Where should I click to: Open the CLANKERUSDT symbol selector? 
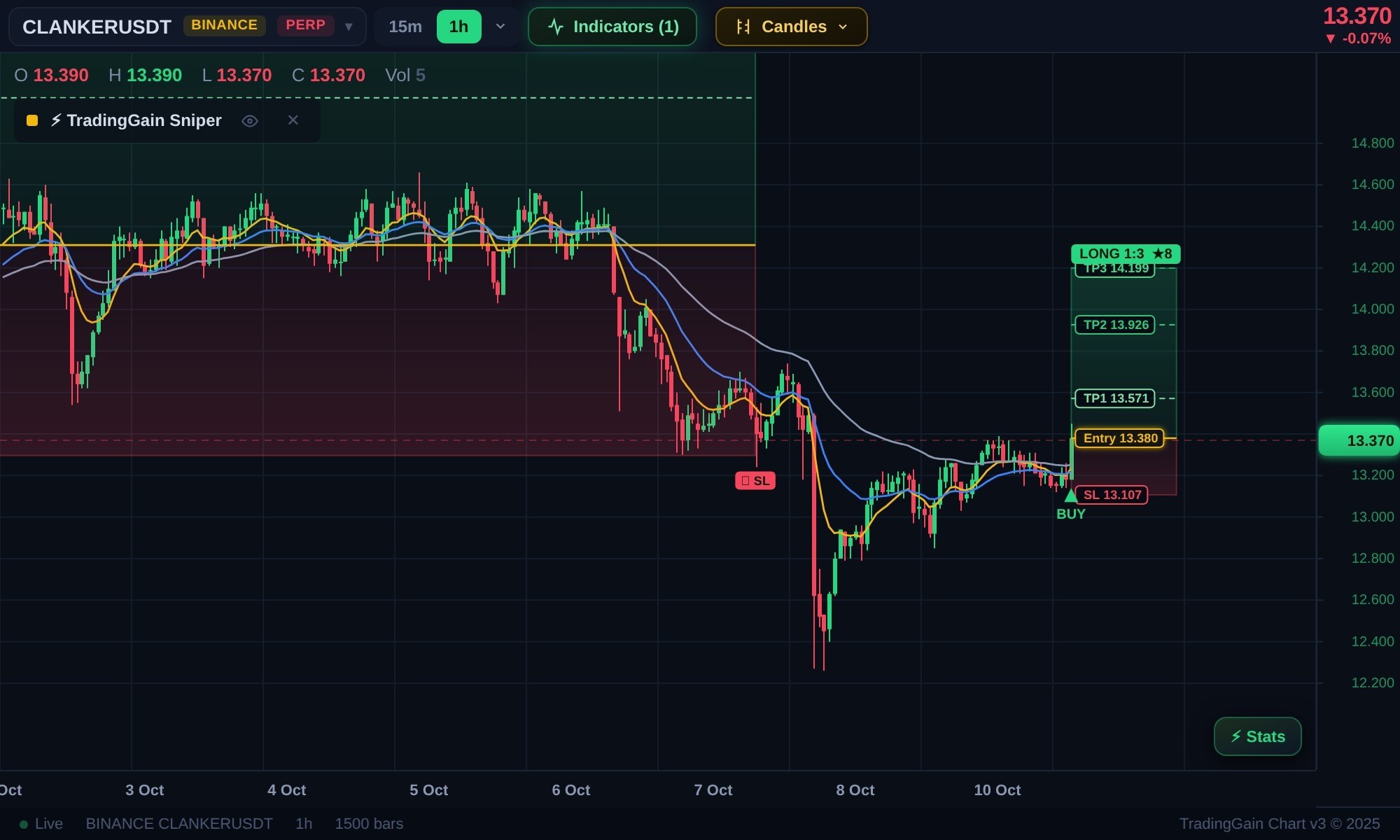click(187, 27)
